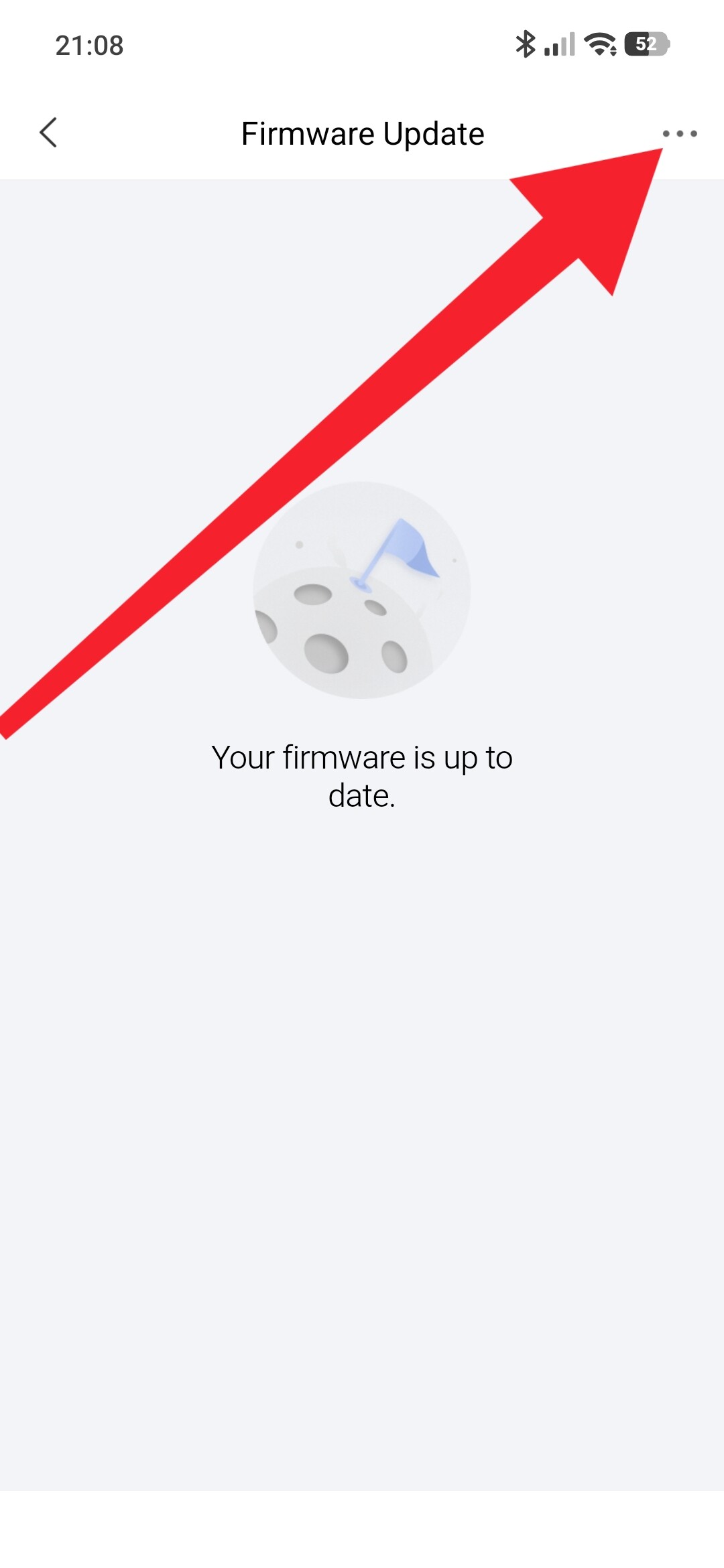Tap the empty gray area below the message
The height and width of the screenshot is (1568, 724).
pyautogui.click(x=362, y=1139)
